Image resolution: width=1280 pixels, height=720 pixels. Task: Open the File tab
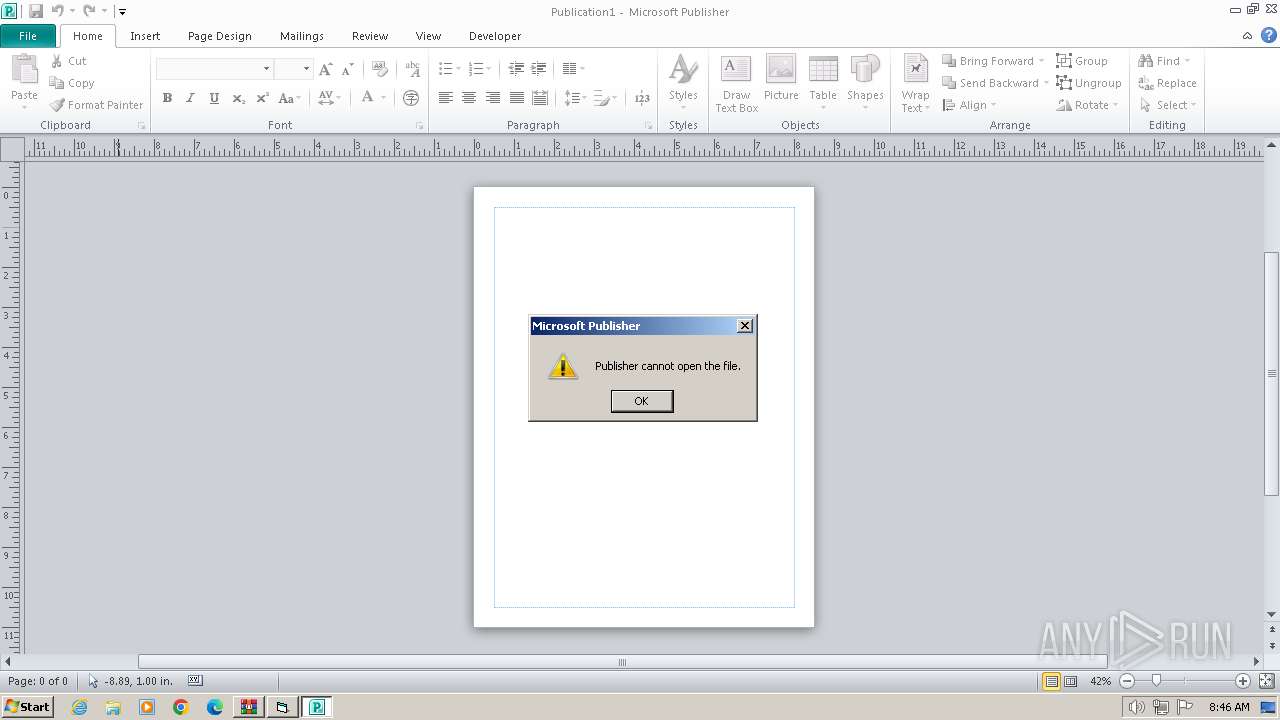point(28,36)
